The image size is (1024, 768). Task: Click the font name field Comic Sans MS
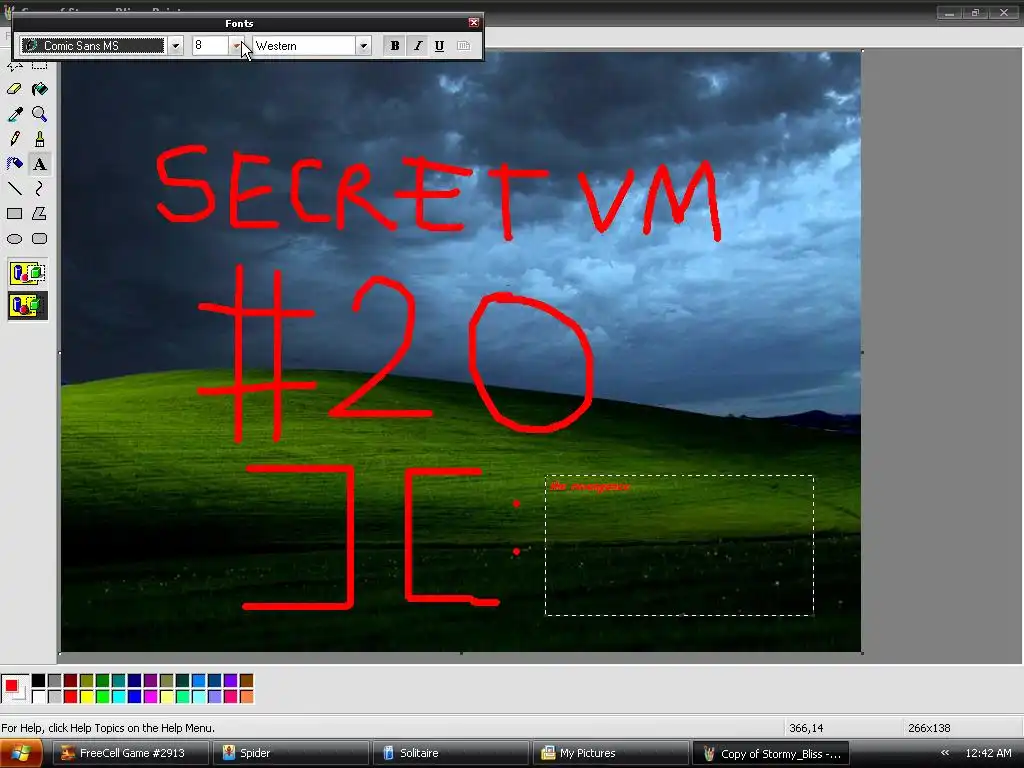pyautogui.click(x=93, y=46)
